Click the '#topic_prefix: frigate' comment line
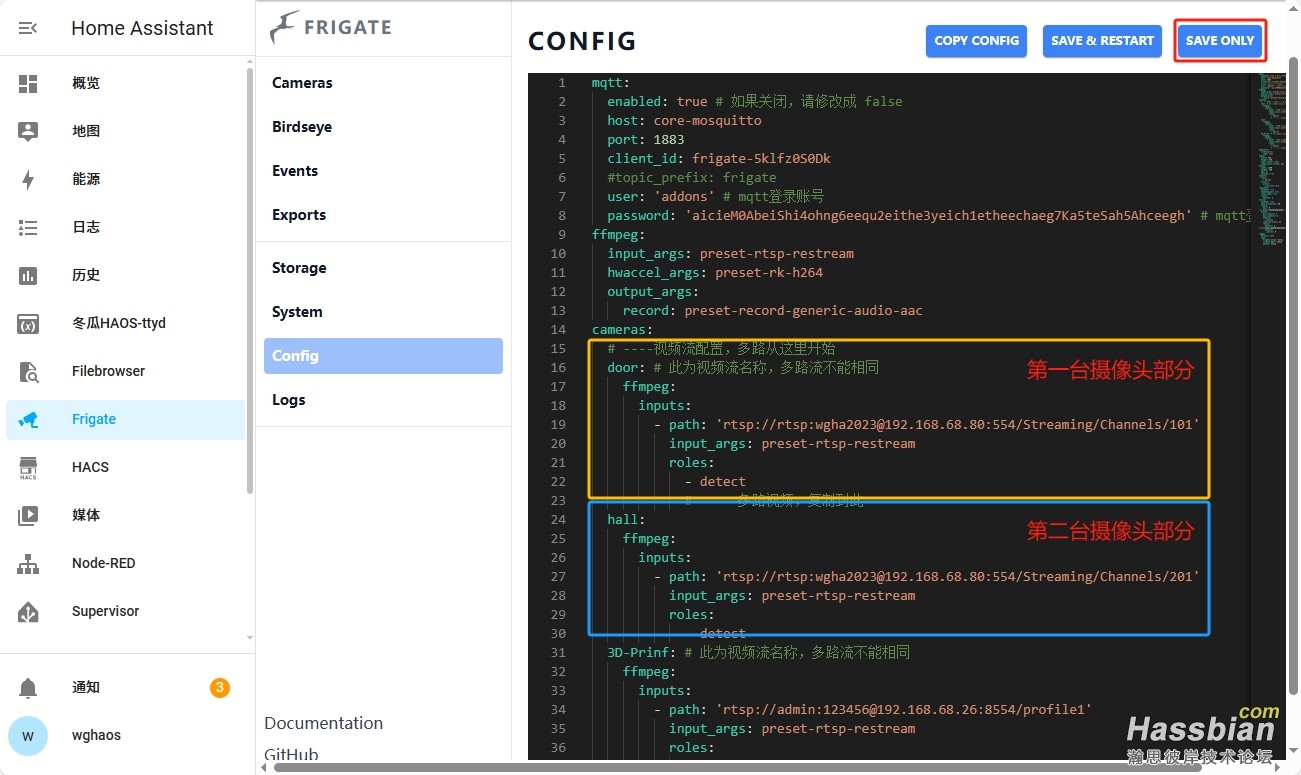 point(692,178)
